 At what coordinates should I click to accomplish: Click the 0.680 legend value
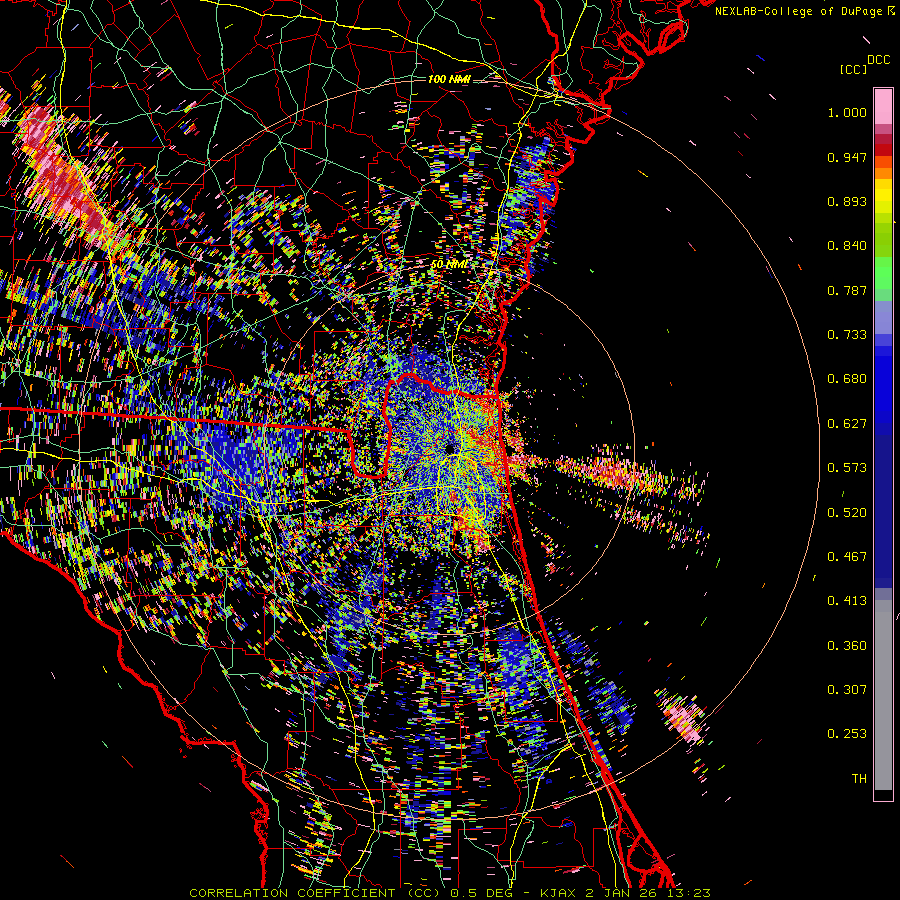click(847, 379)
